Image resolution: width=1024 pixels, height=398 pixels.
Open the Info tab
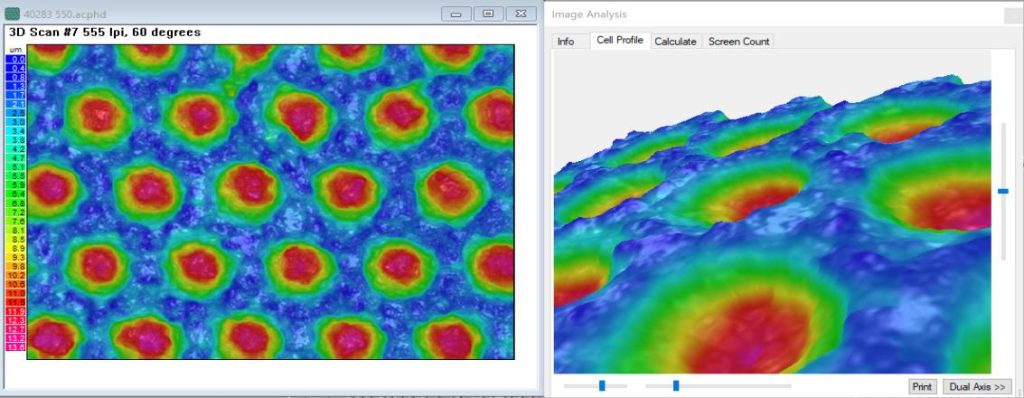coord(566,41)
